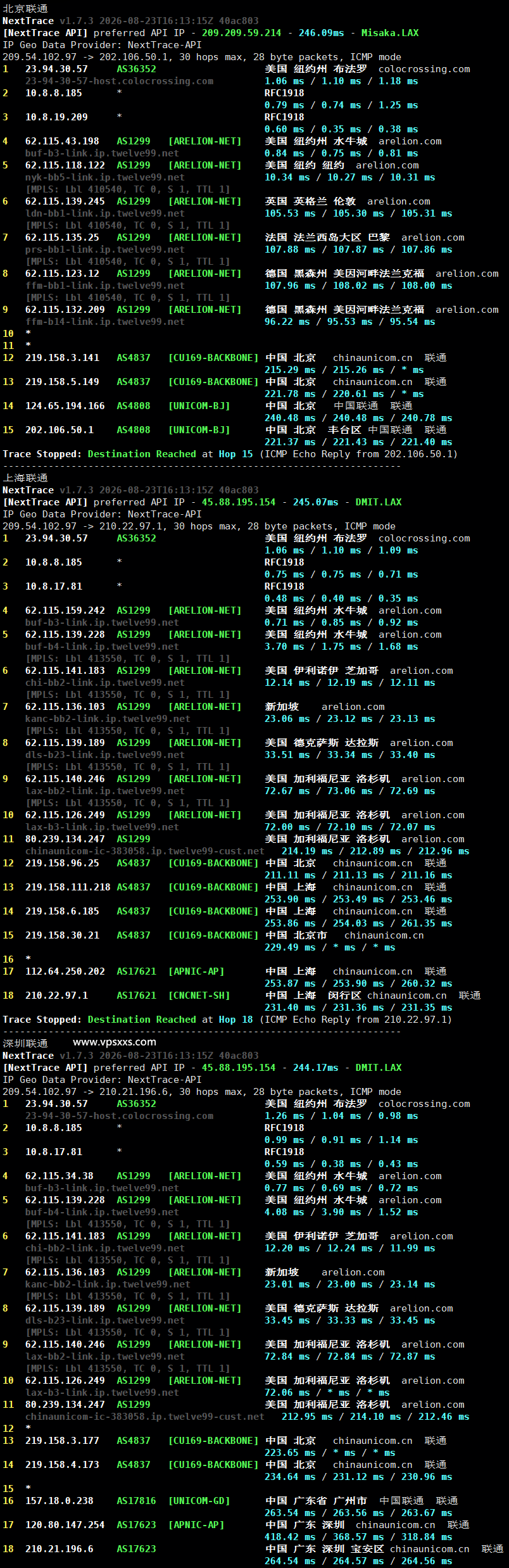The width and height of the screenshot is (509, 1568).
Task: Select hop IP 120.80.147.254
Action: click(x=65, y=1525)
